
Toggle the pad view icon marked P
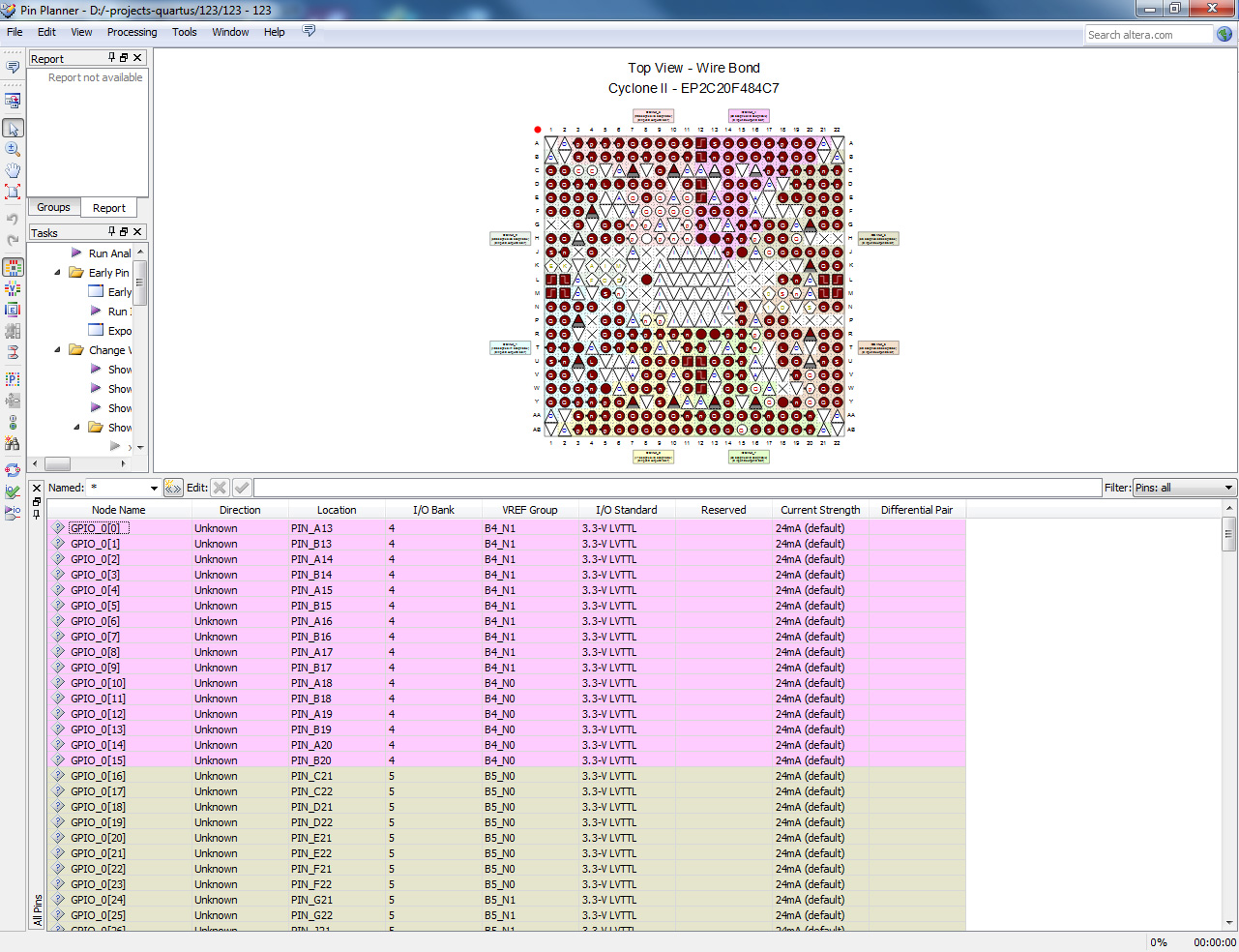click(13, 379)
